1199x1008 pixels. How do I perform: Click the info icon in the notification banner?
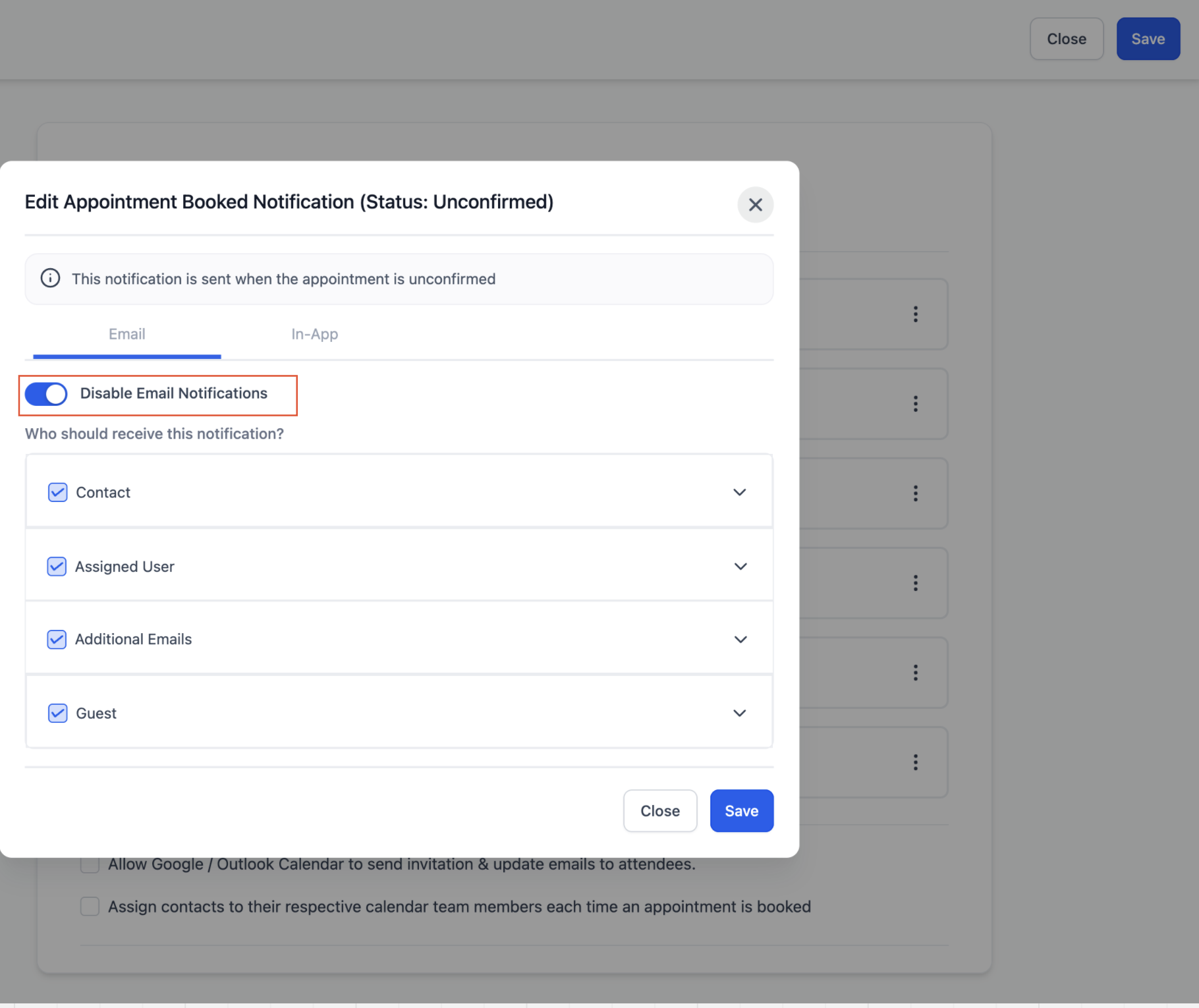[50, 278]
